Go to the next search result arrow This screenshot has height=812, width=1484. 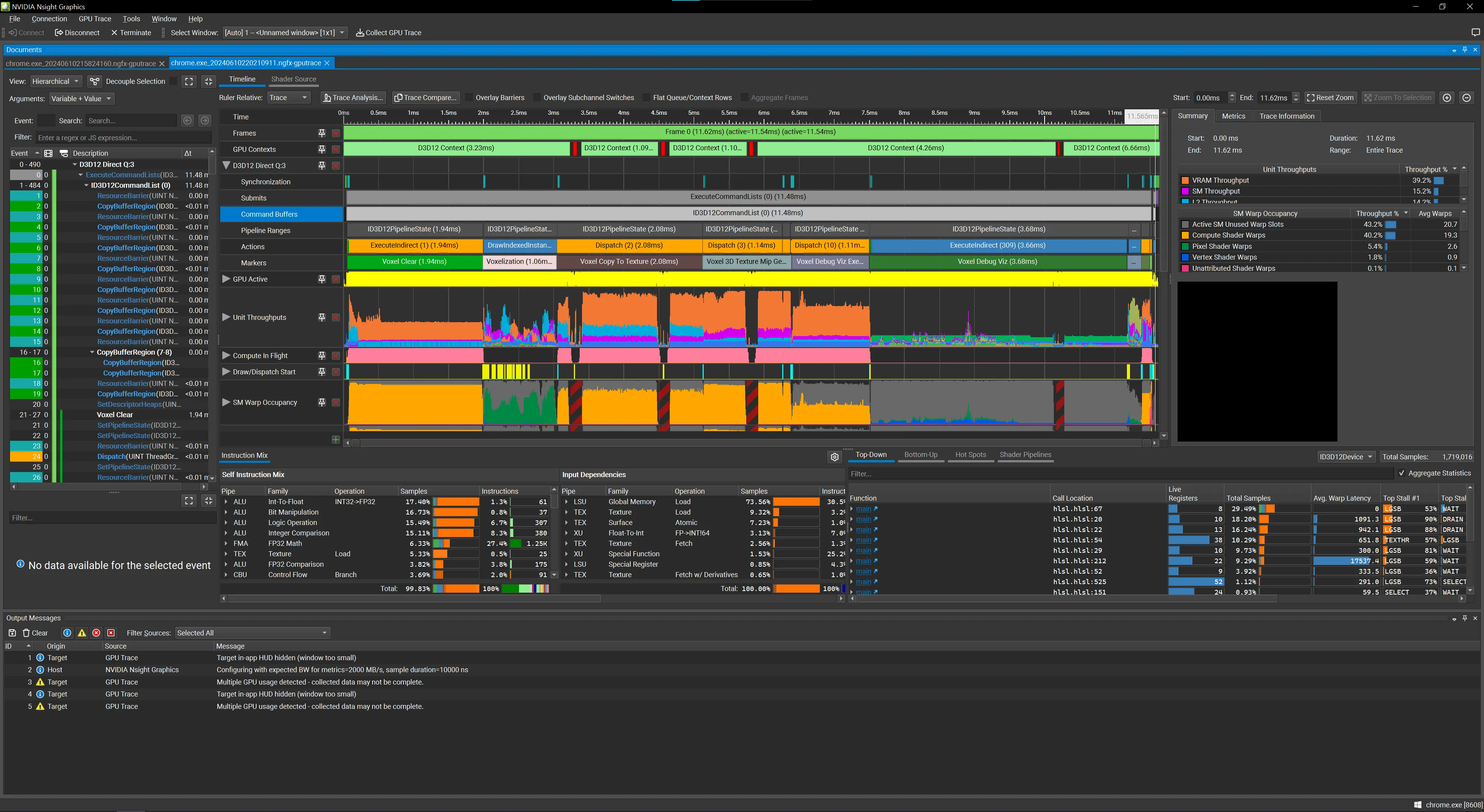coord(204,121)
